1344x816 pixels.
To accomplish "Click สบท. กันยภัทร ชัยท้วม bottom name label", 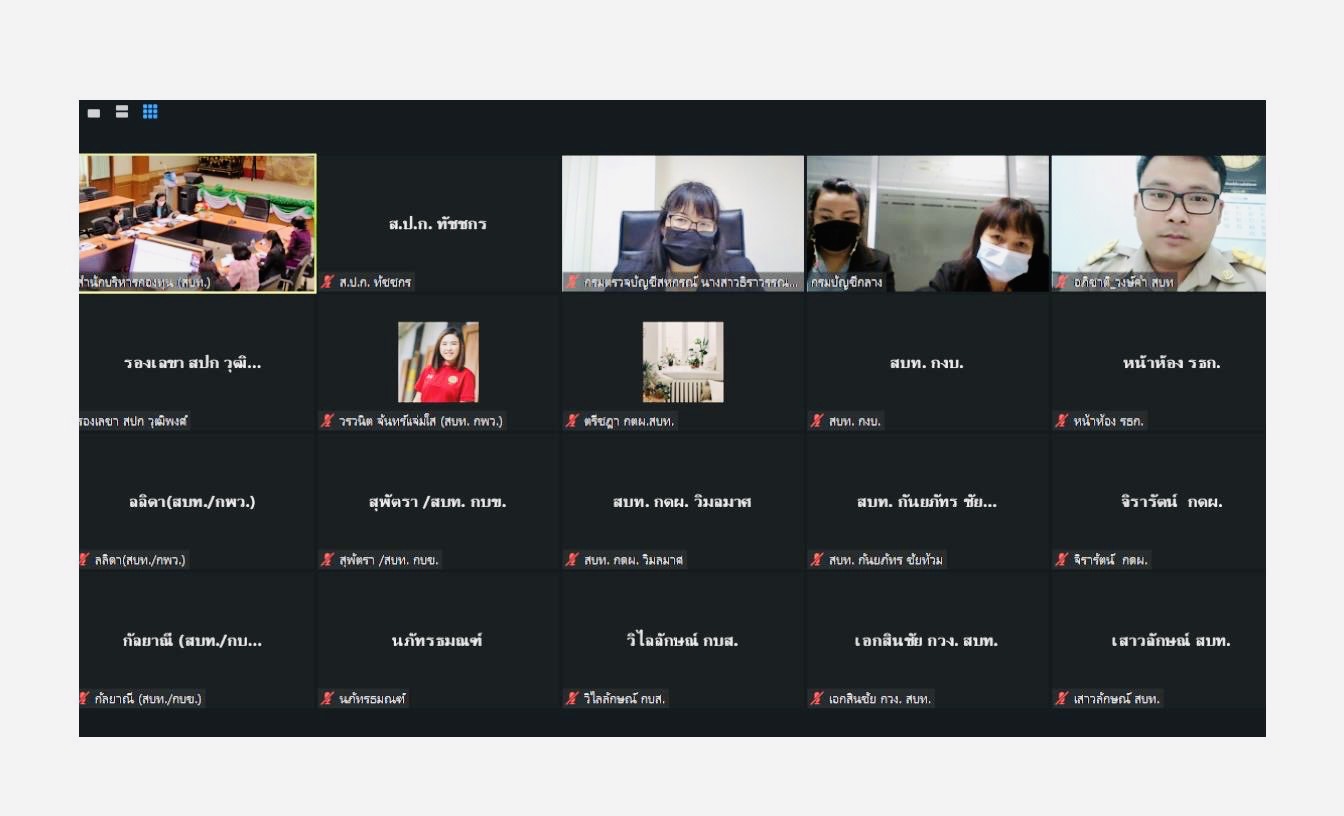I will [886, 560].
